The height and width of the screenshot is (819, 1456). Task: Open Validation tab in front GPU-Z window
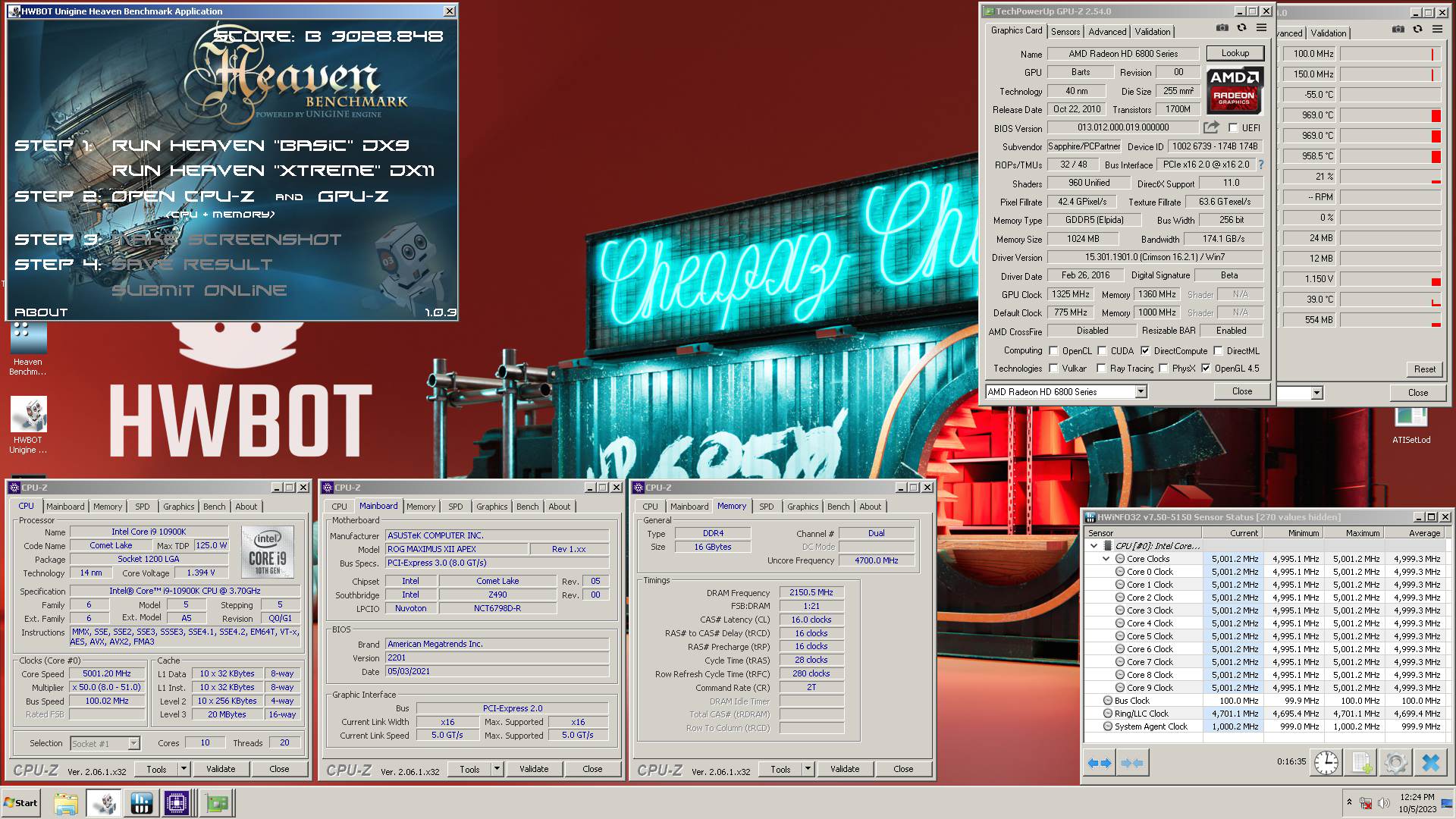[1152, 32]
